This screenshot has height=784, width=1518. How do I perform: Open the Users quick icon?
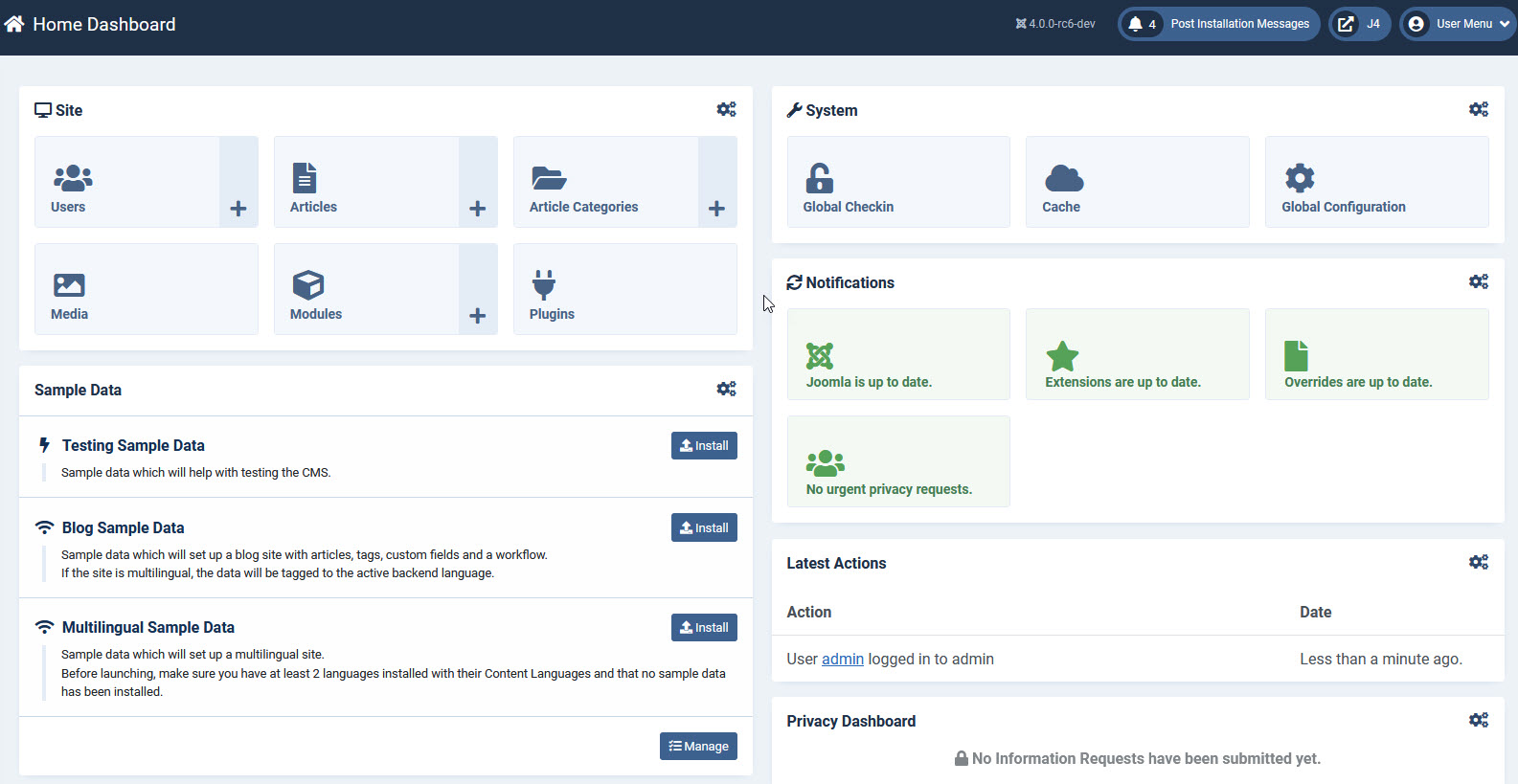coord(127,182)
